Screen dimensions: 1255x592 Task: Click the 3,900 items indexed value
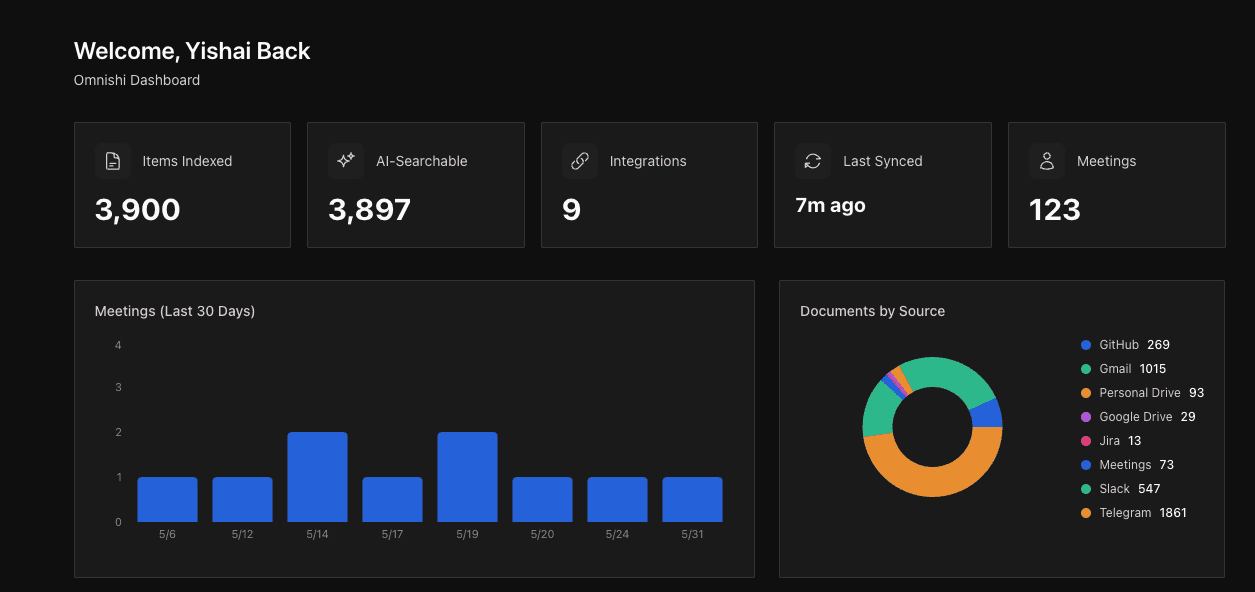138,210
